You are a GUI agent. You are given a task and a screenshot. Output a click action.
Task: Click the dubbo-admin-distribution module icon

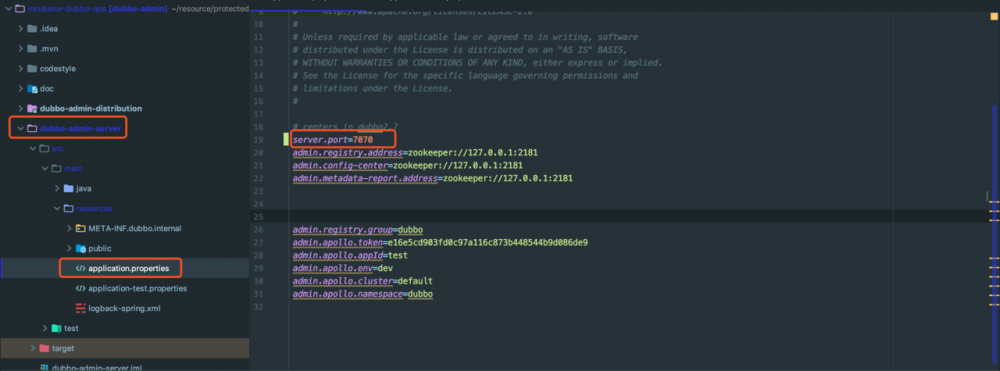tap(32, 108)
